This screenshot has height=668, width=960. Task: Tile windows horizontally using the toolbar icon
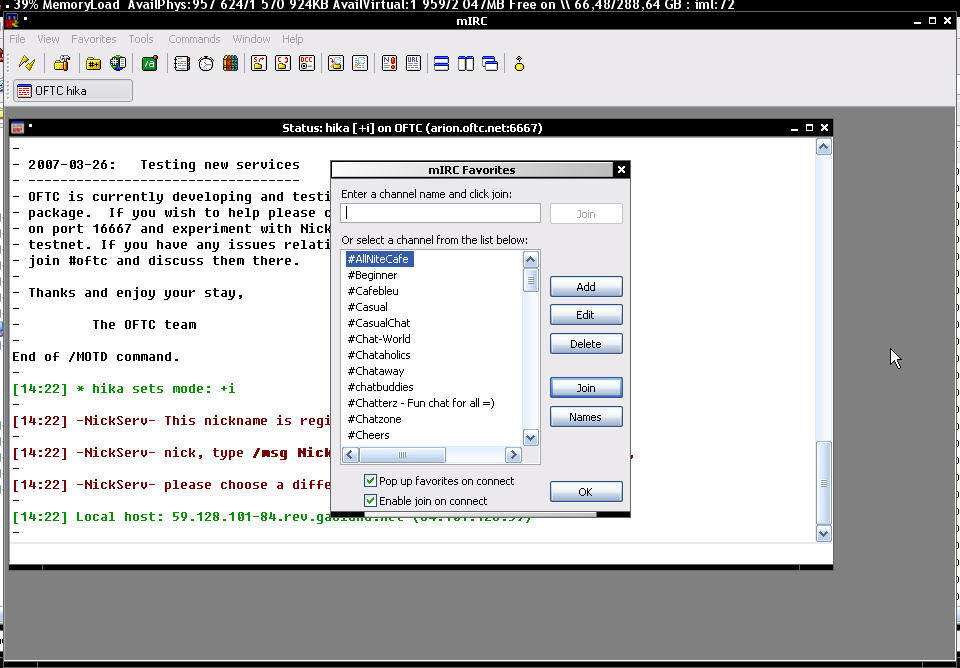coord(441,63)
